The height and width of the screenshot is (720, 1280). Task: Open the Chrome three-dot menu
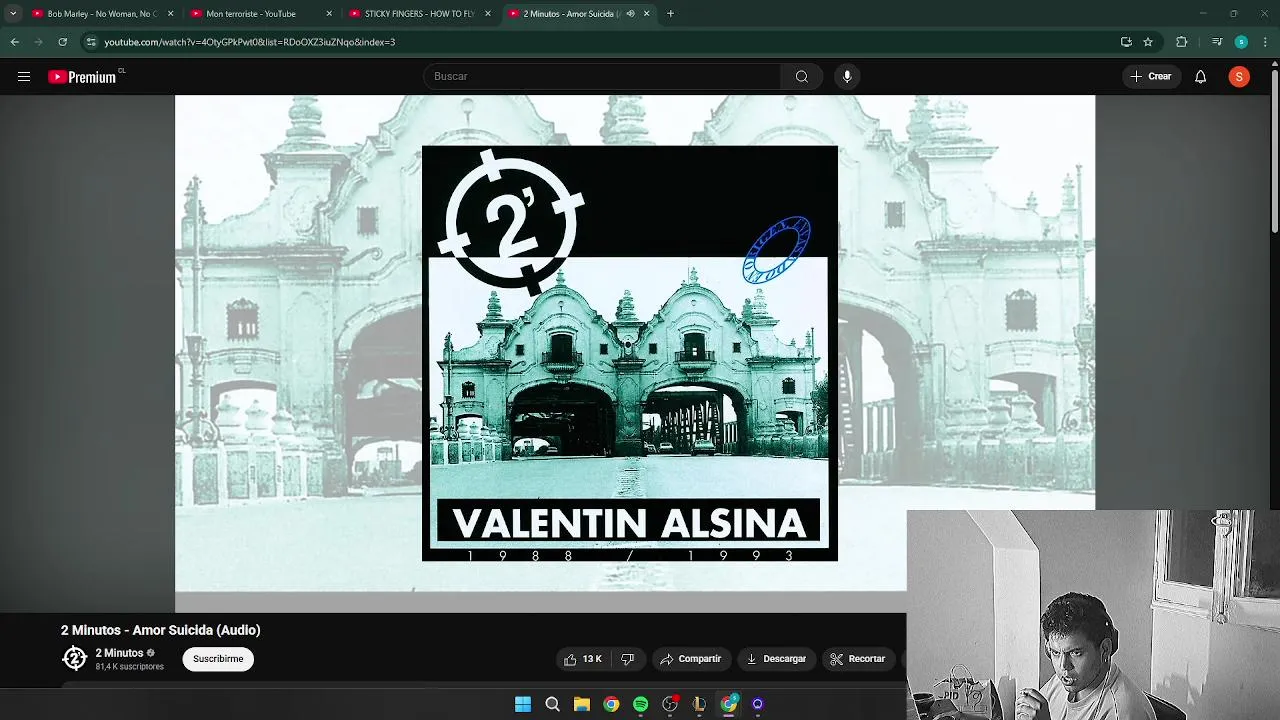pyautogui.click(x=1266, y=42)
